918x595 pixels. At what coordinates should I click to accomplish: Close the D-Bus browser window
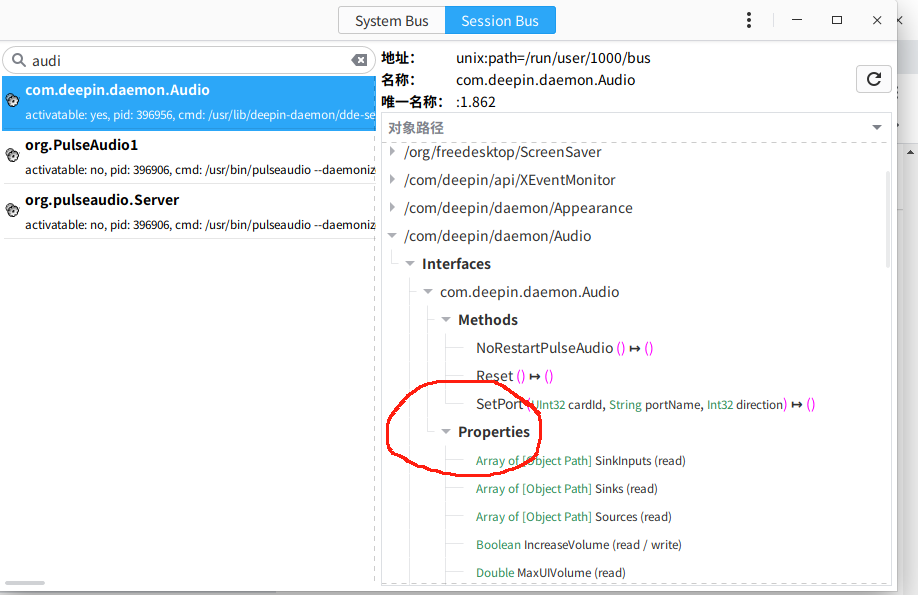(x=876, y=20)
